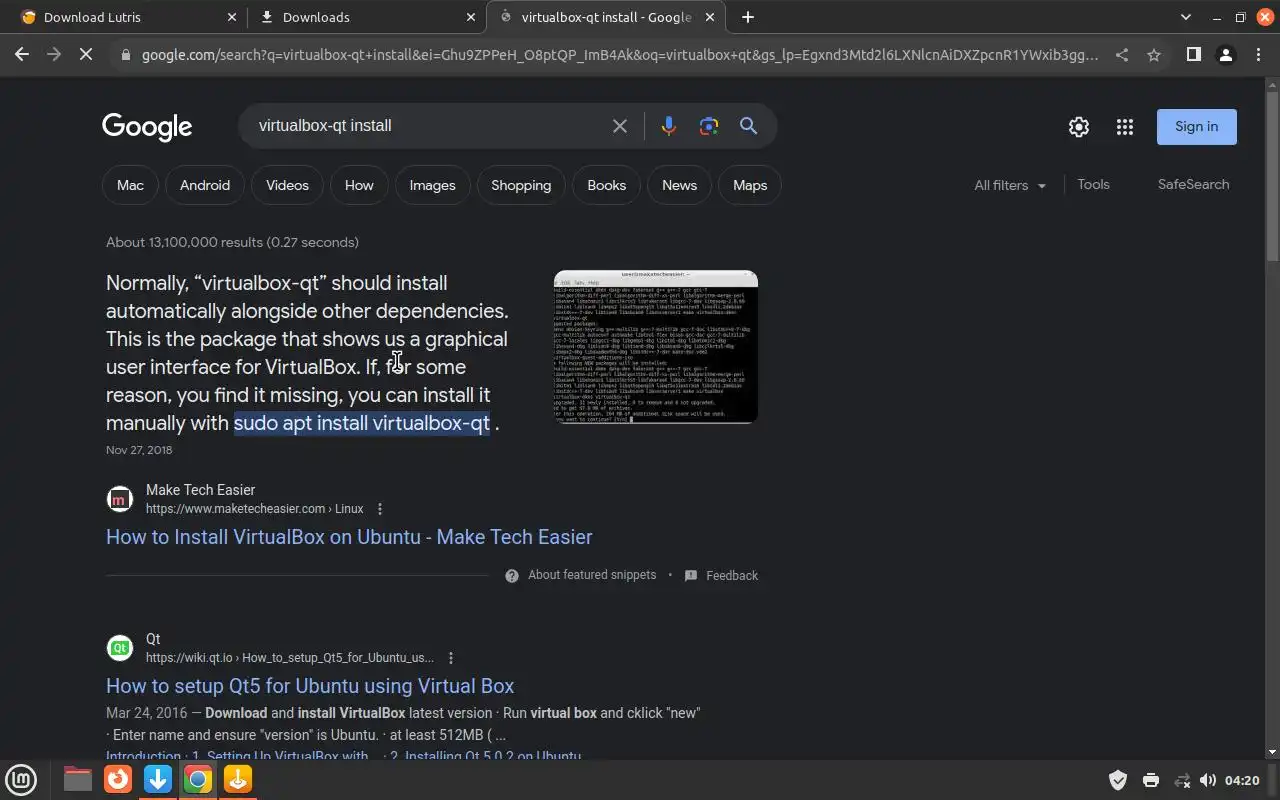Open How to setup Qt5 for Ubuntu link
This screenshot has height=800, width=1280.
click(310, 686)
